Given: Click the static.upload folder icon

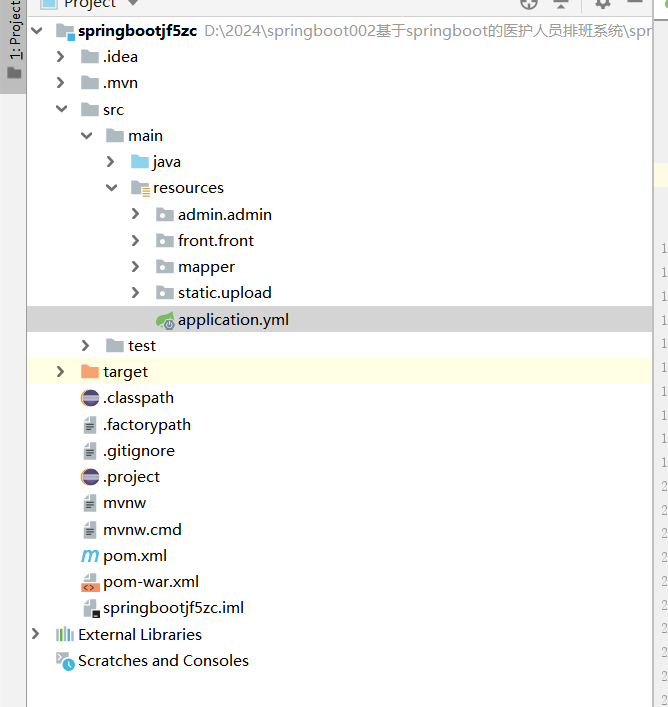Looking at the screenshot, I should coord(165,293).
